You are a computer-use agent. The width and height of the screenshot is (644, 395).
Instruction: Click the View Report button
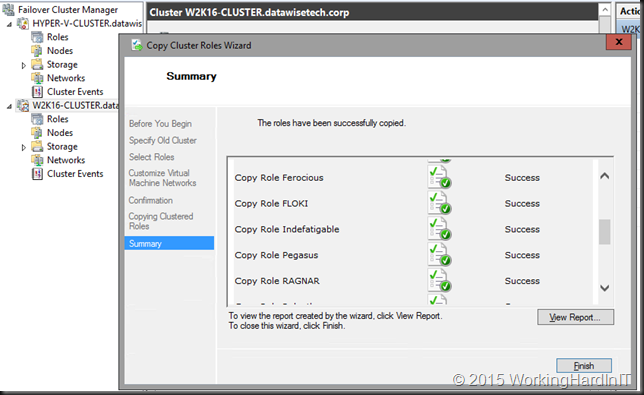[575, 317]
